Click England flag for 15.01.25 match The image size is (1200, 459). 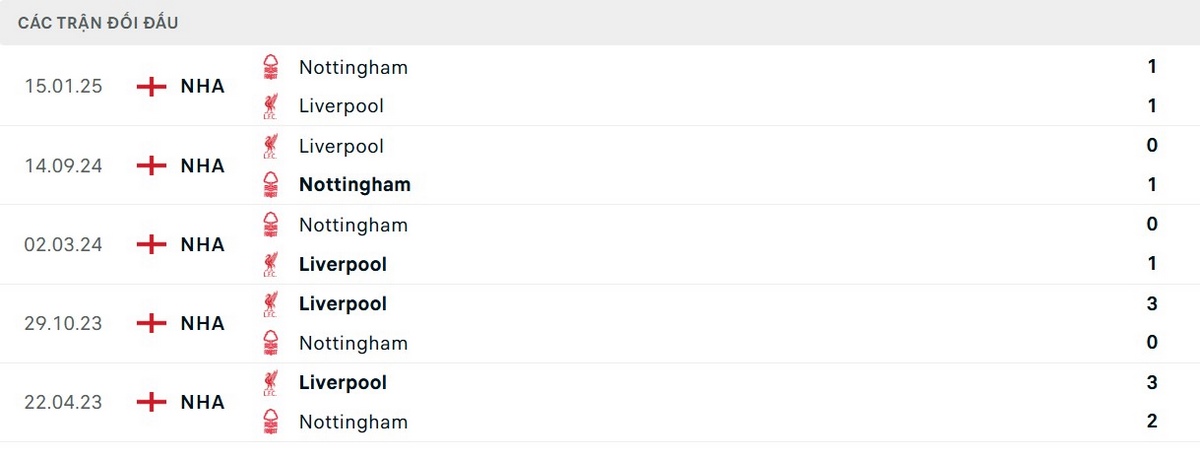pos(151,86)
